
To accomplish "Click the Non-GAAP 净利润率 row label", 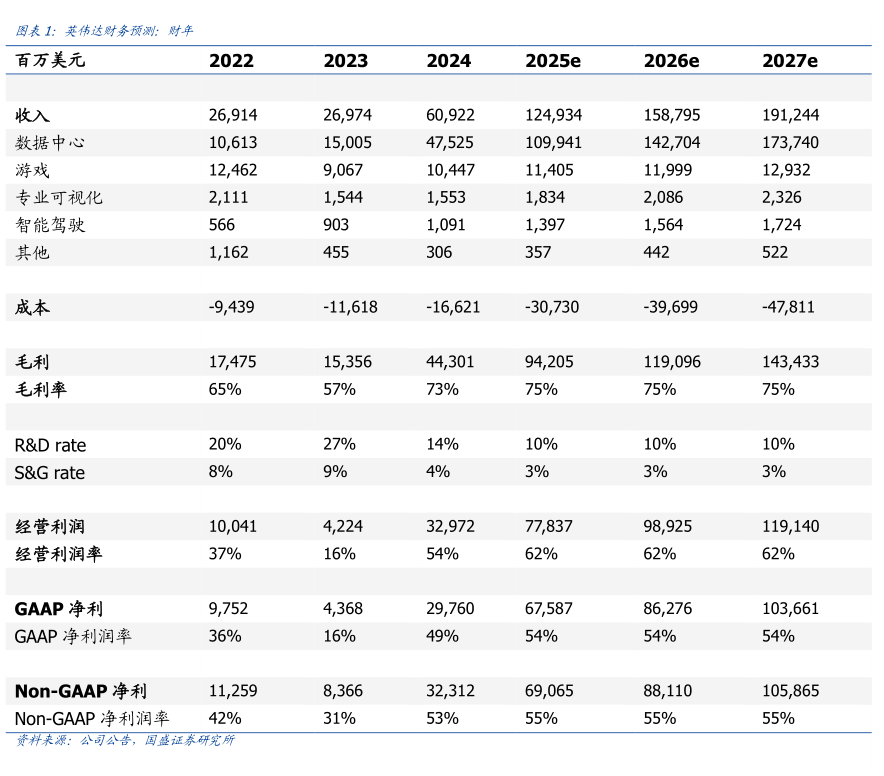I will 92,718.
